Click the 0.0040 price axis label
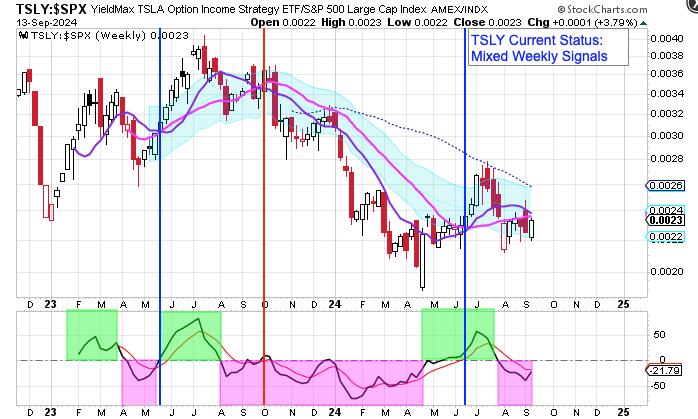 [x=662, y=38]
